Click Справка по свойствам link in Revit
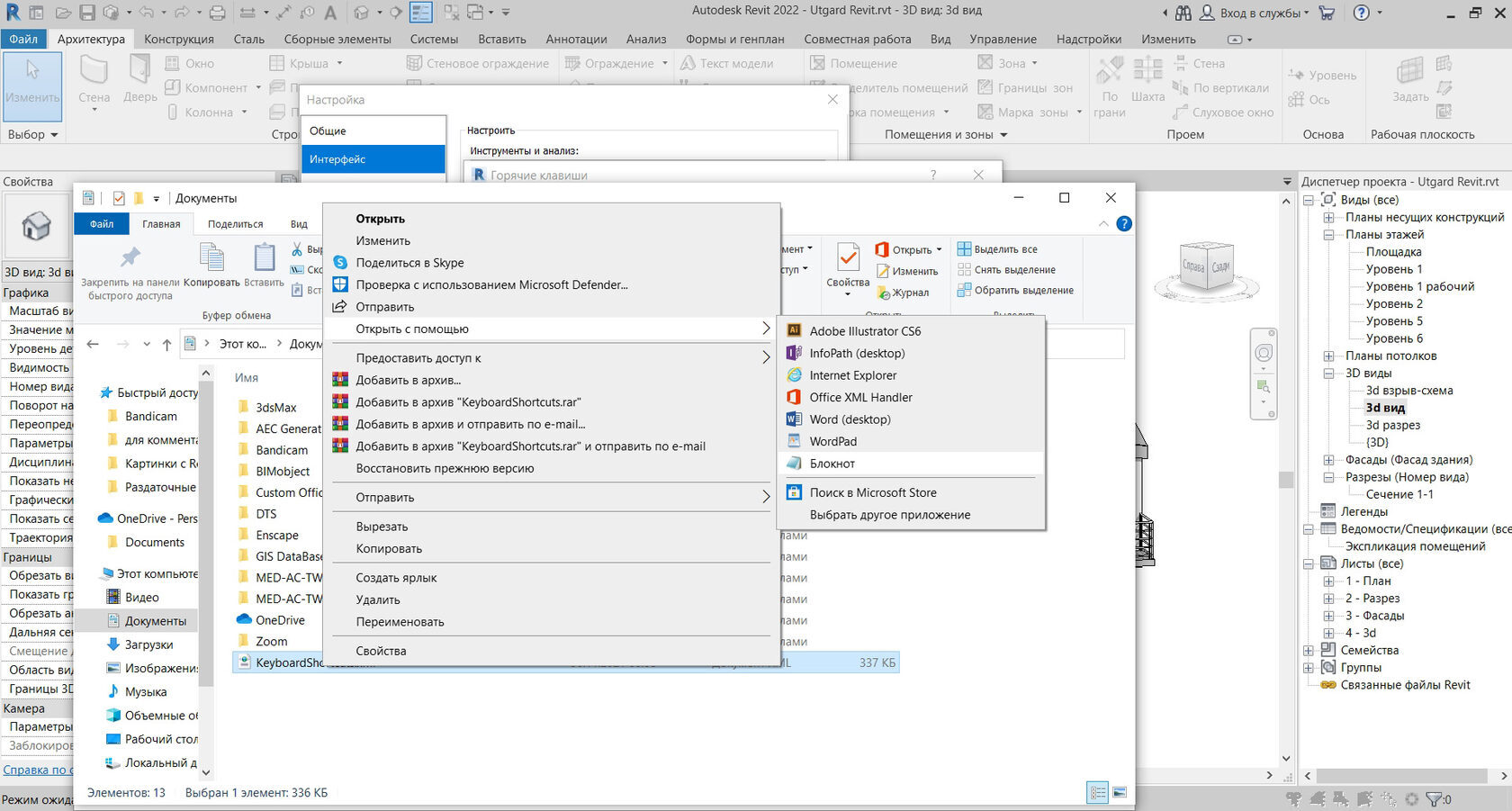Screen dimensions: 1512x811 36,770
